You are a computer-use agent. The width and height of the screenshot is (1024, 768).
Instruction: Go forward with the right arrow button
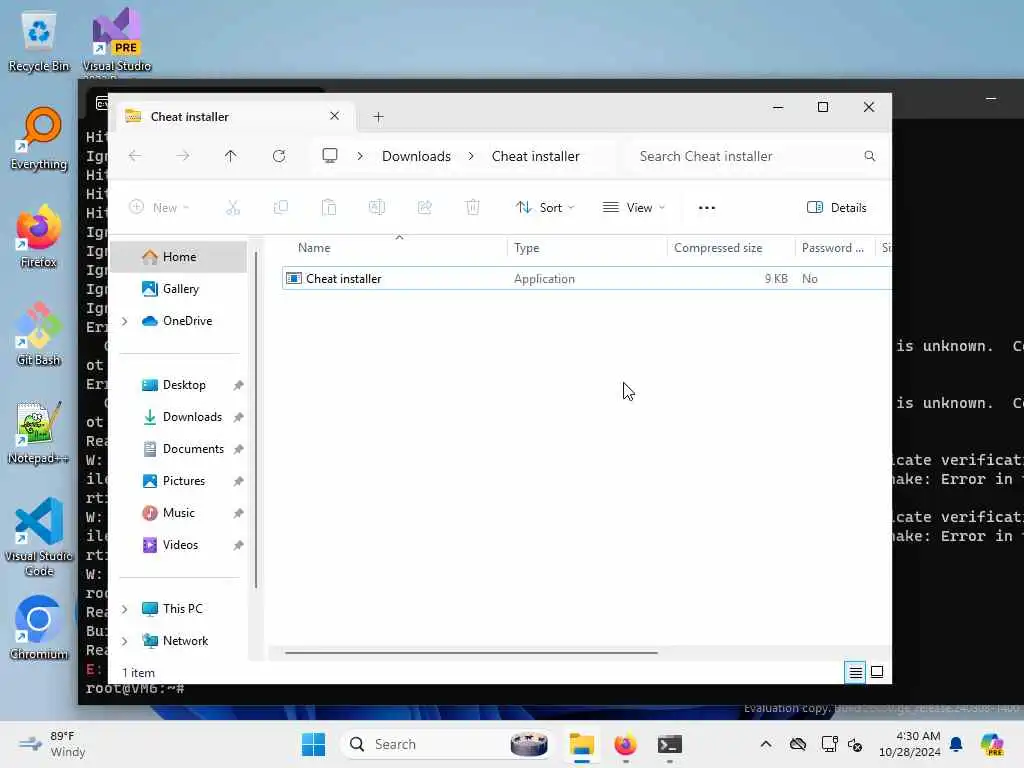click(183, 156)
